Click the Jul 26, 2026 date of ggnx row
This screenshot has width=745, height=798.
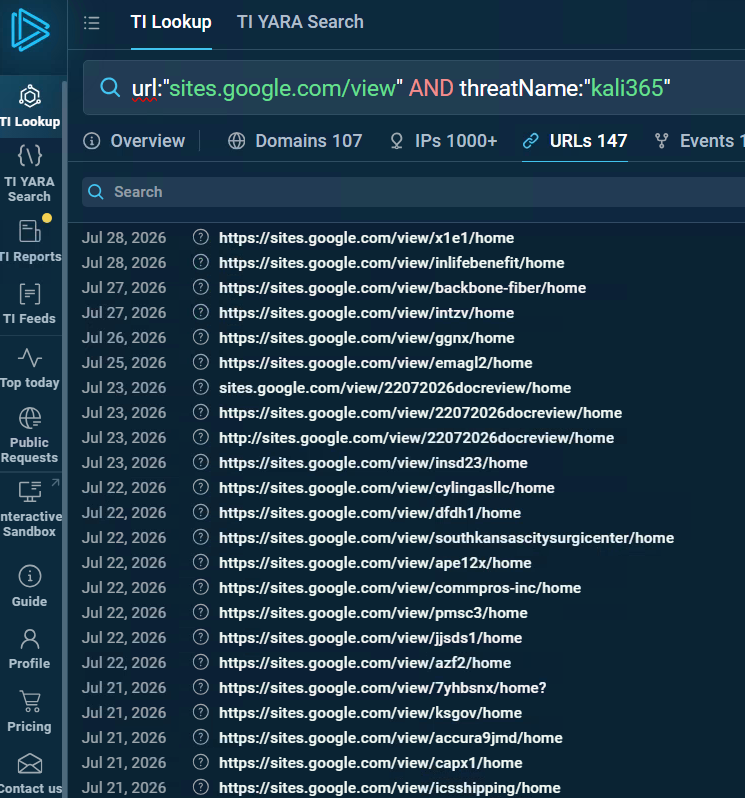tap(124, 337)
